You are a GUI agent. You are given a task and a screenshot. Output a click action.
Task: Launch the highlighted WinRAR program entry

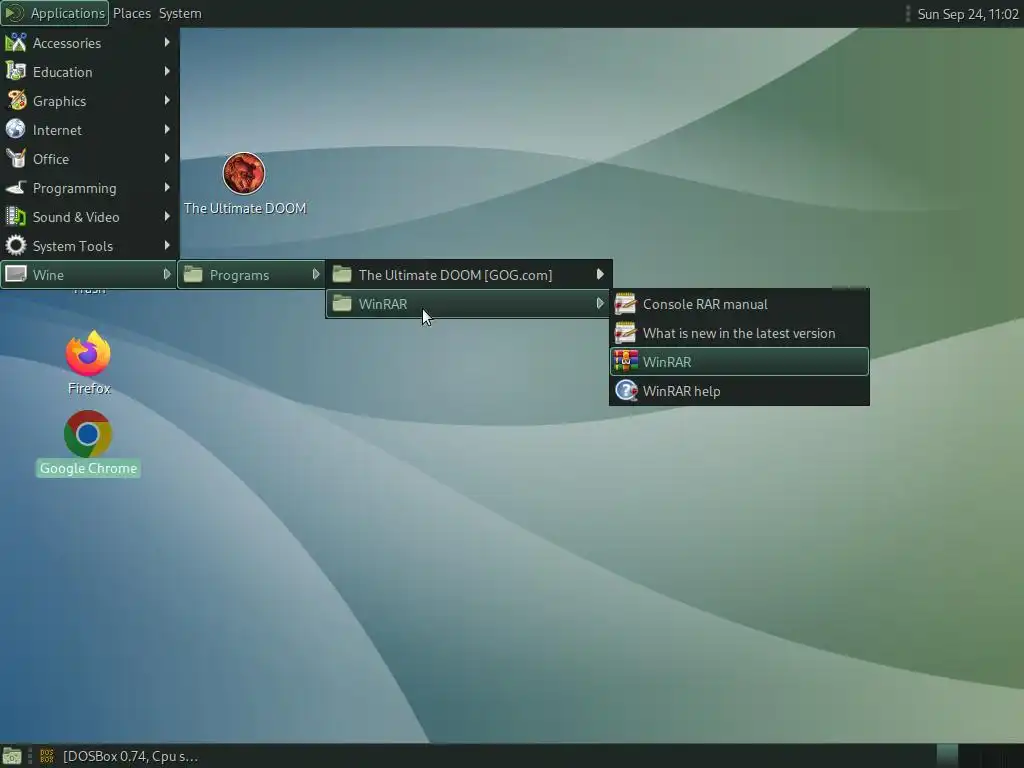tap(739, 362)
